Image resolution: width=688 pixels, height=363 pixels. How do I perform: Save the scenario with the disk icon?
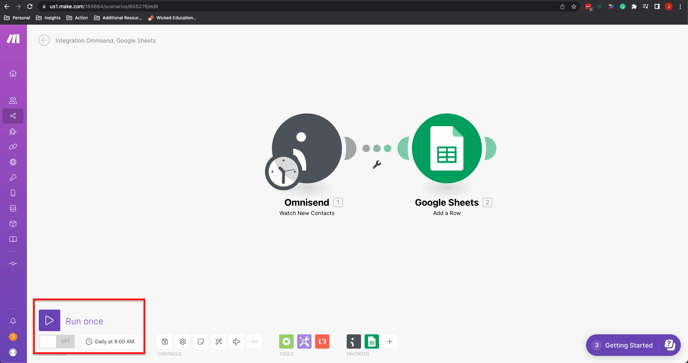coord(165,341)
